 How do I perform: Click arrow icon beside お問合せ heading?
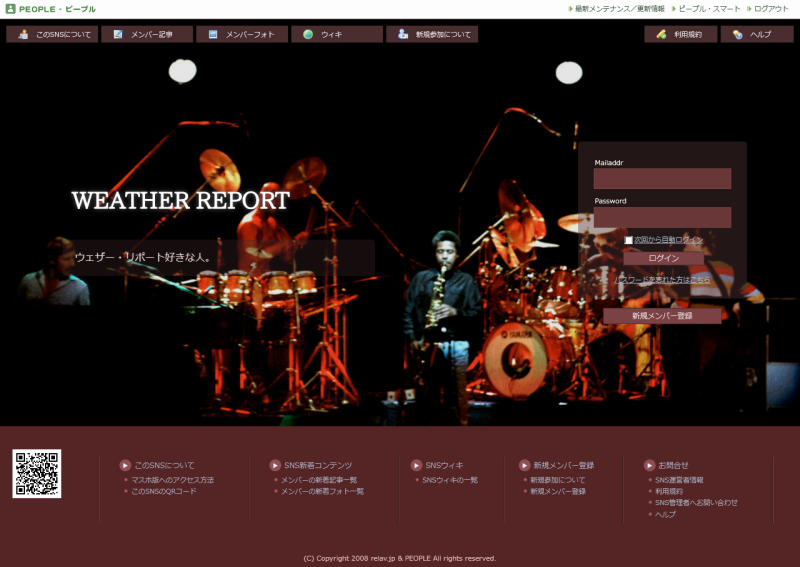(649, 465)
